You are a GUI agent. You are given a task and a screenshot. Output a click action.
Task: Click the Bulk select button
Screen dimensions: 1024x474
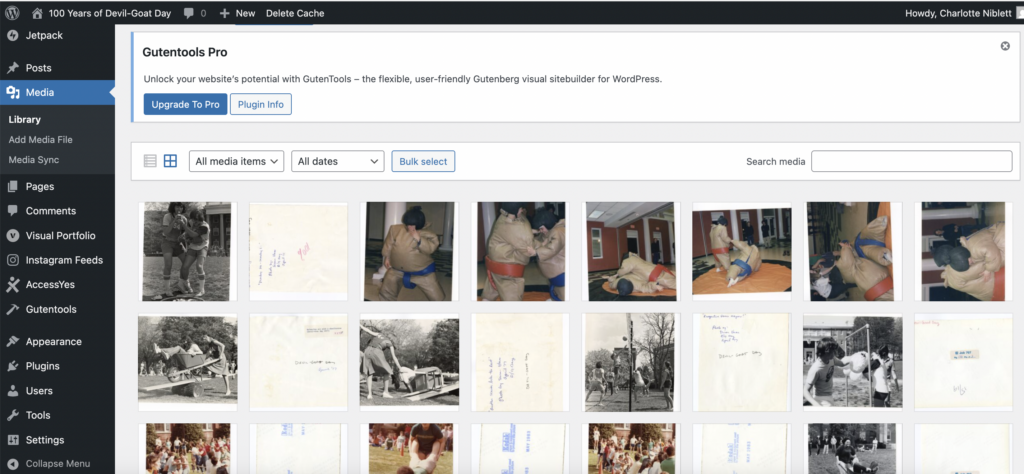[x=423, y=161]
